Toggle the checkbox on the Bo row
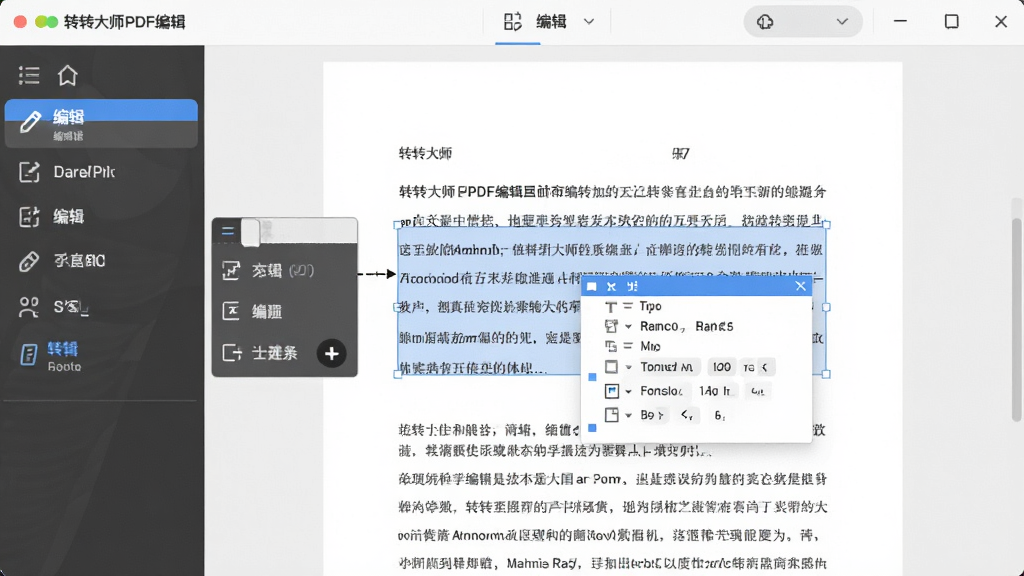This screenshot has height=576, width=1024. (x=611, y=415)
